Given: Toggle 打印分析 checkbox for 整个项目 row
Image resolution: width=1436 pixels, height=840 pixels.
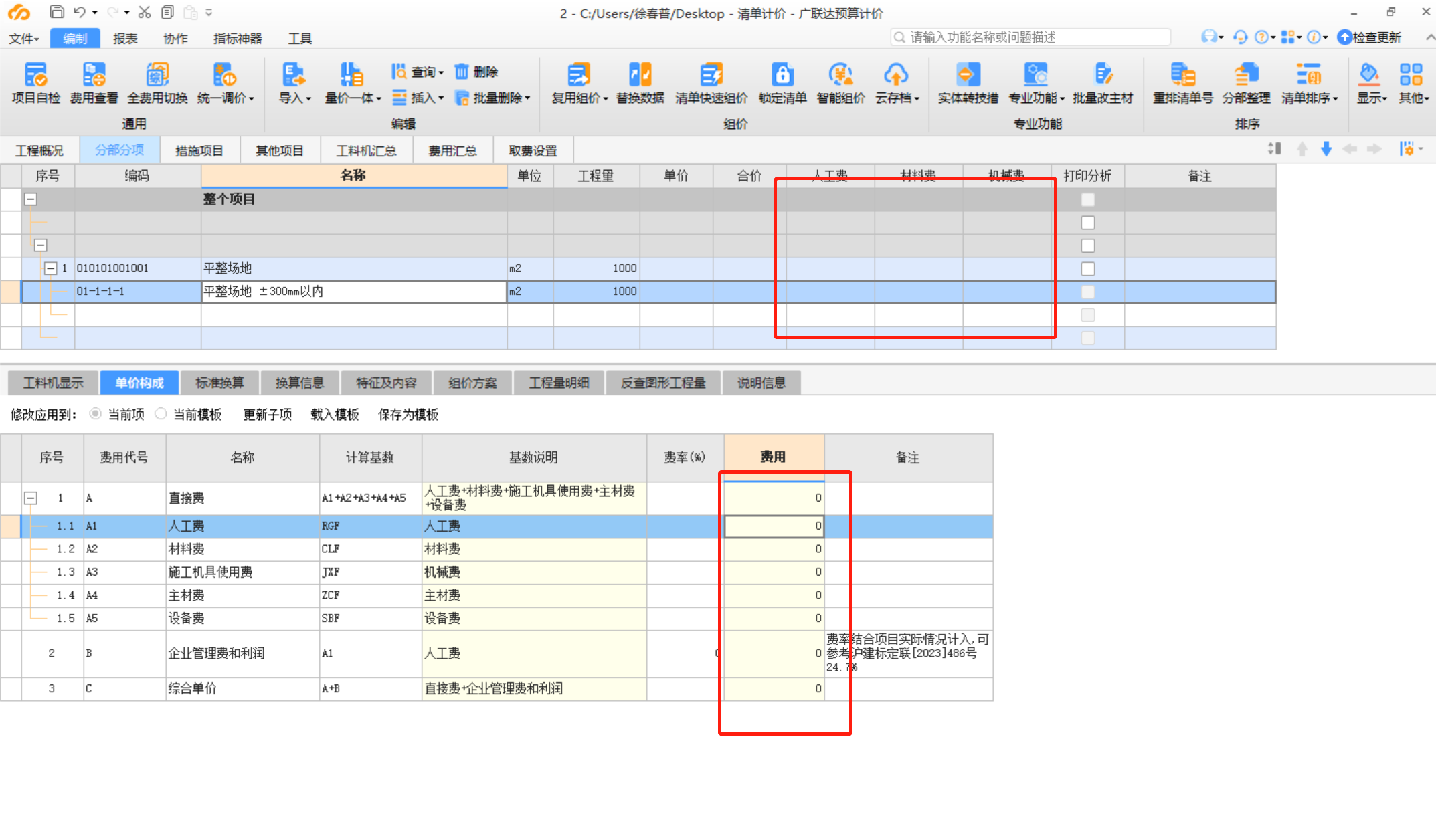Looking at the screenshot, I should point(1088,199).
